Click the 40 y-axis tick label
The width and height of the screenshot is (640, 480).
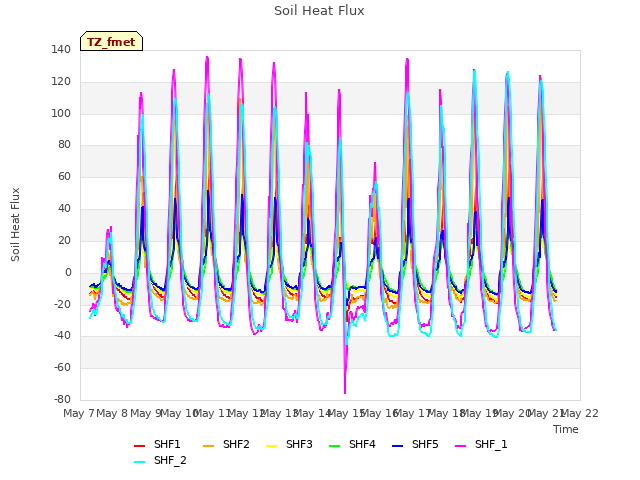[64, 209]
